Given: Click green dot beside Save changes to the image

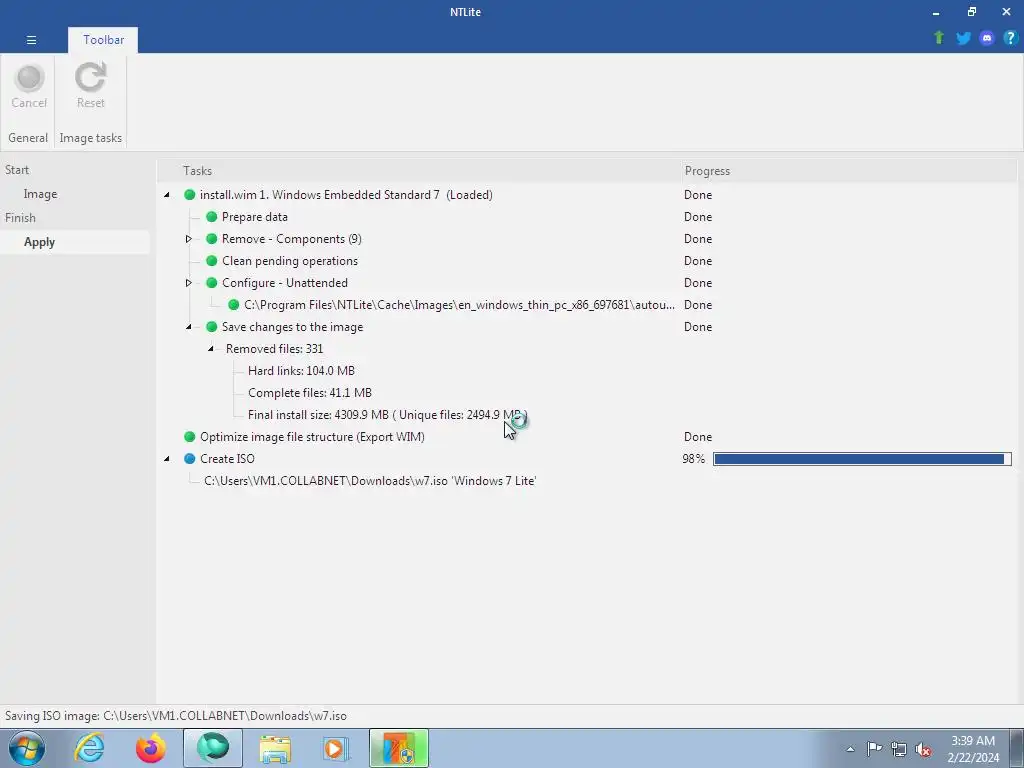Looking at the screenshot, I should tap(212, 327).
